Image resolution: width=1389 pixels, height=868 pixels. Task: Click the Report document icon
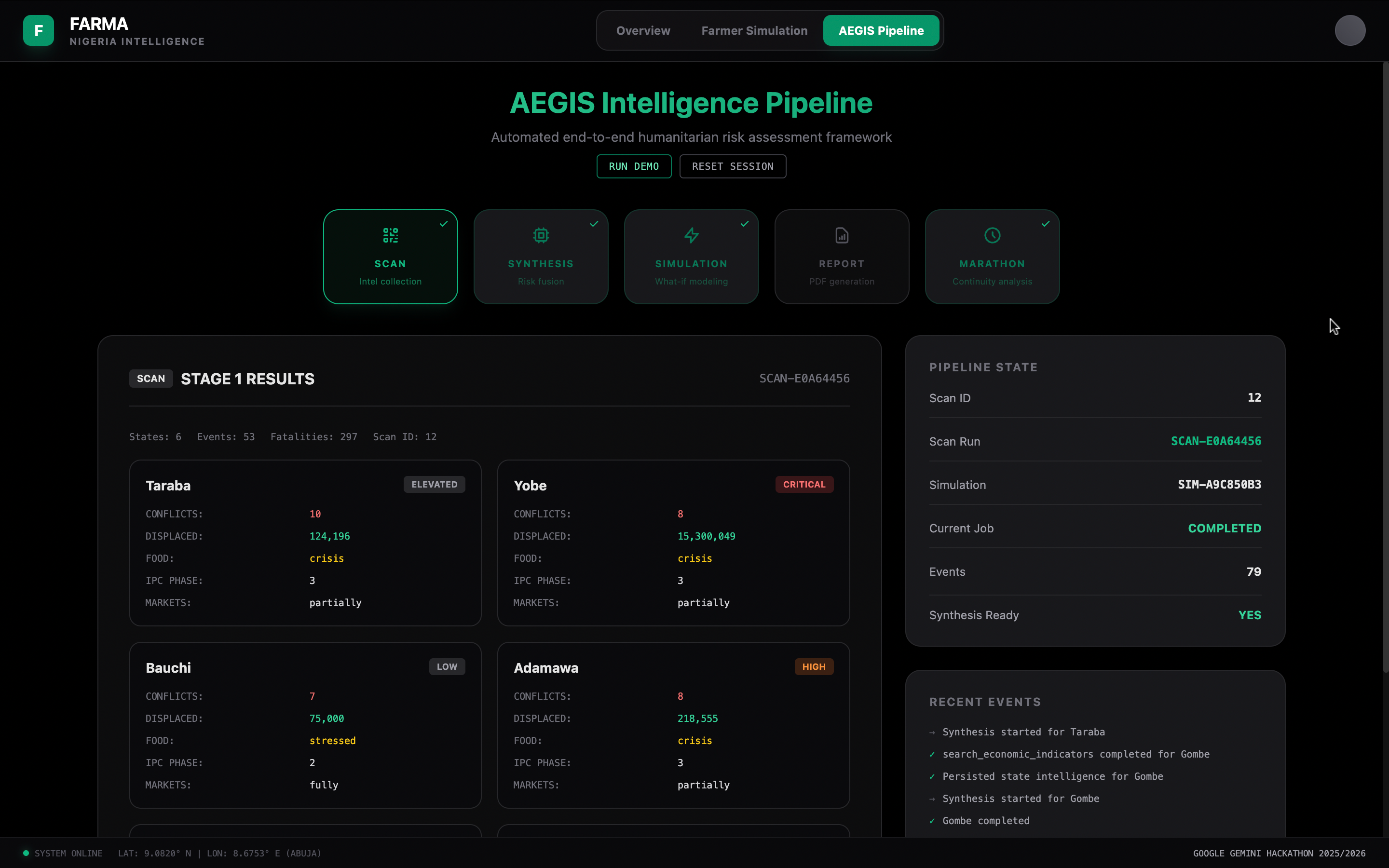(842, 235)
